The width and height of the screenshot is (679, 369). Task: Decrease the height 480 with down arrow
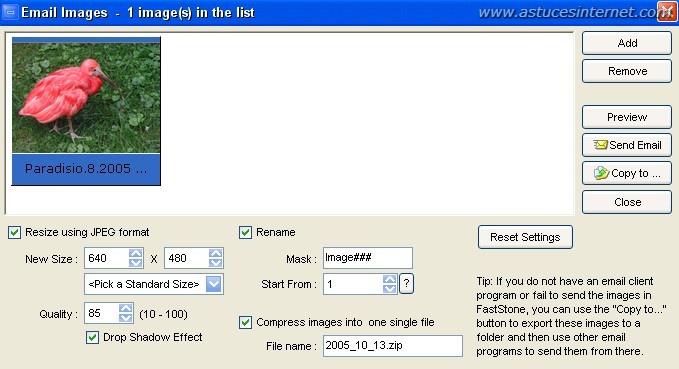[216, 263]
